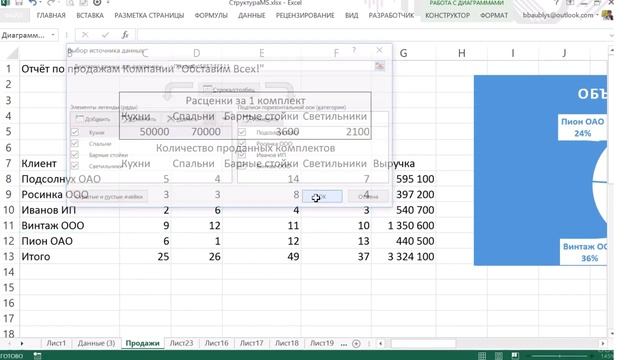Open the ДАННЫЕ ribbon tab
This screenshot has height=360, width=640.
click(x=251, y=16)
